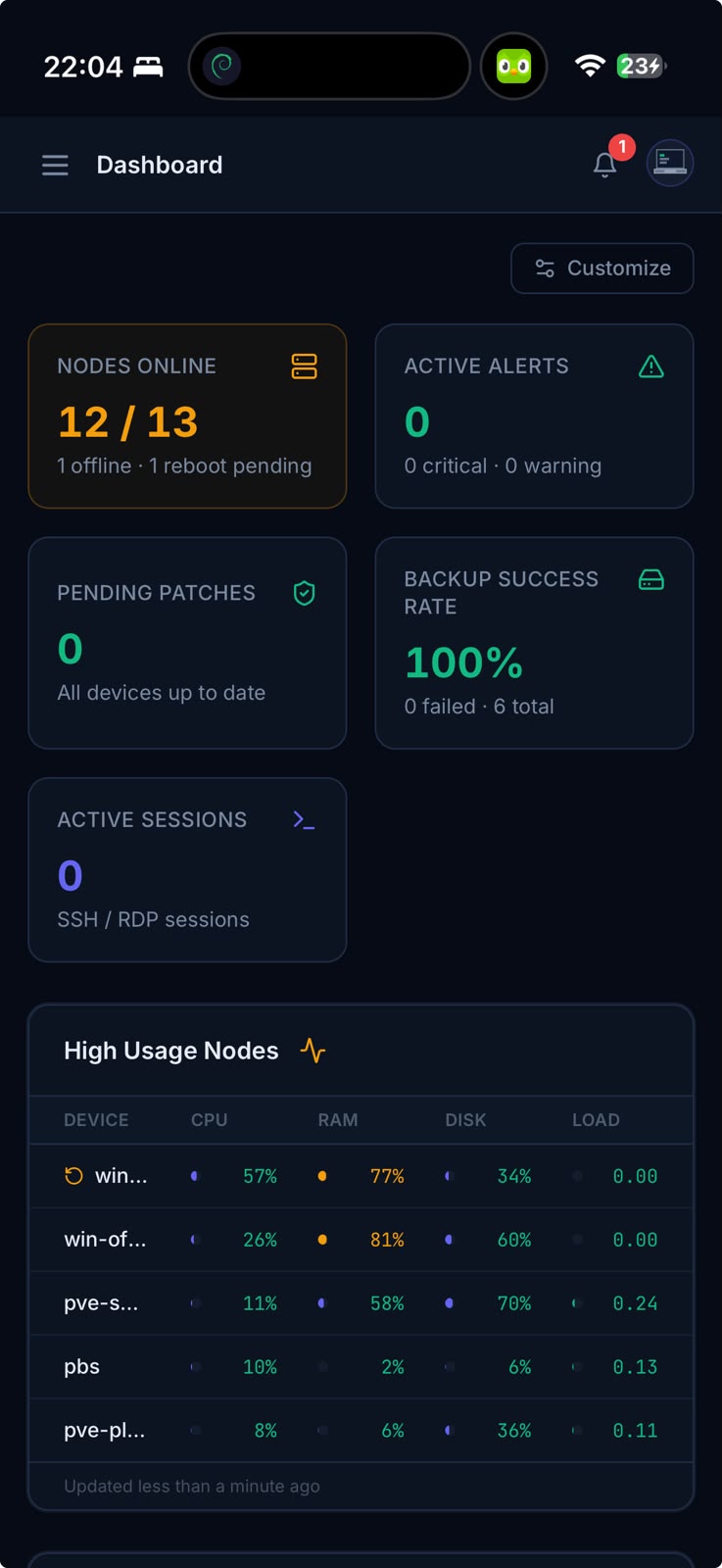This screenshot has width=722, height=1568.
Task: Click the reboot pending icon on first node
Action: pos(73,1176)
